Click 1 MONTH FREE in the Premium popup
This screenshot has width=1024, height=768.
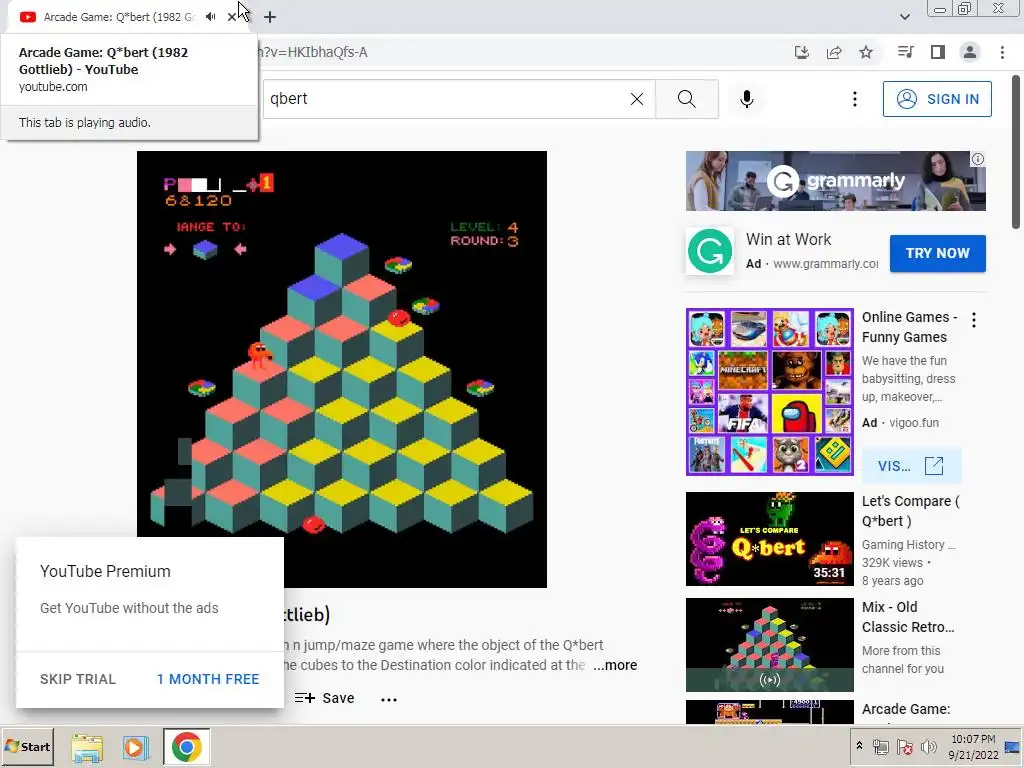(208, 679)
